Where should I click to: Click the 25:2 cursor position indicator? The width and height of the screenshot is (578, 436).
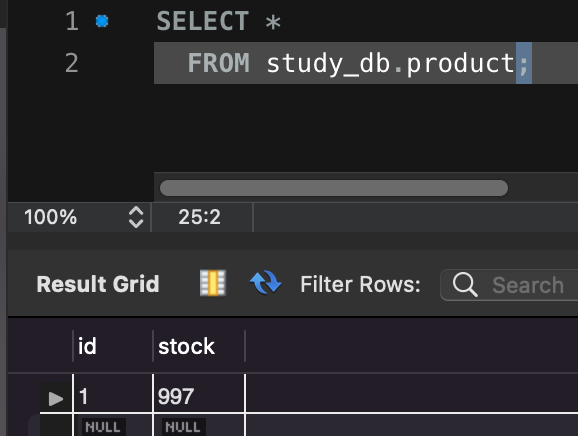point(199,217)
